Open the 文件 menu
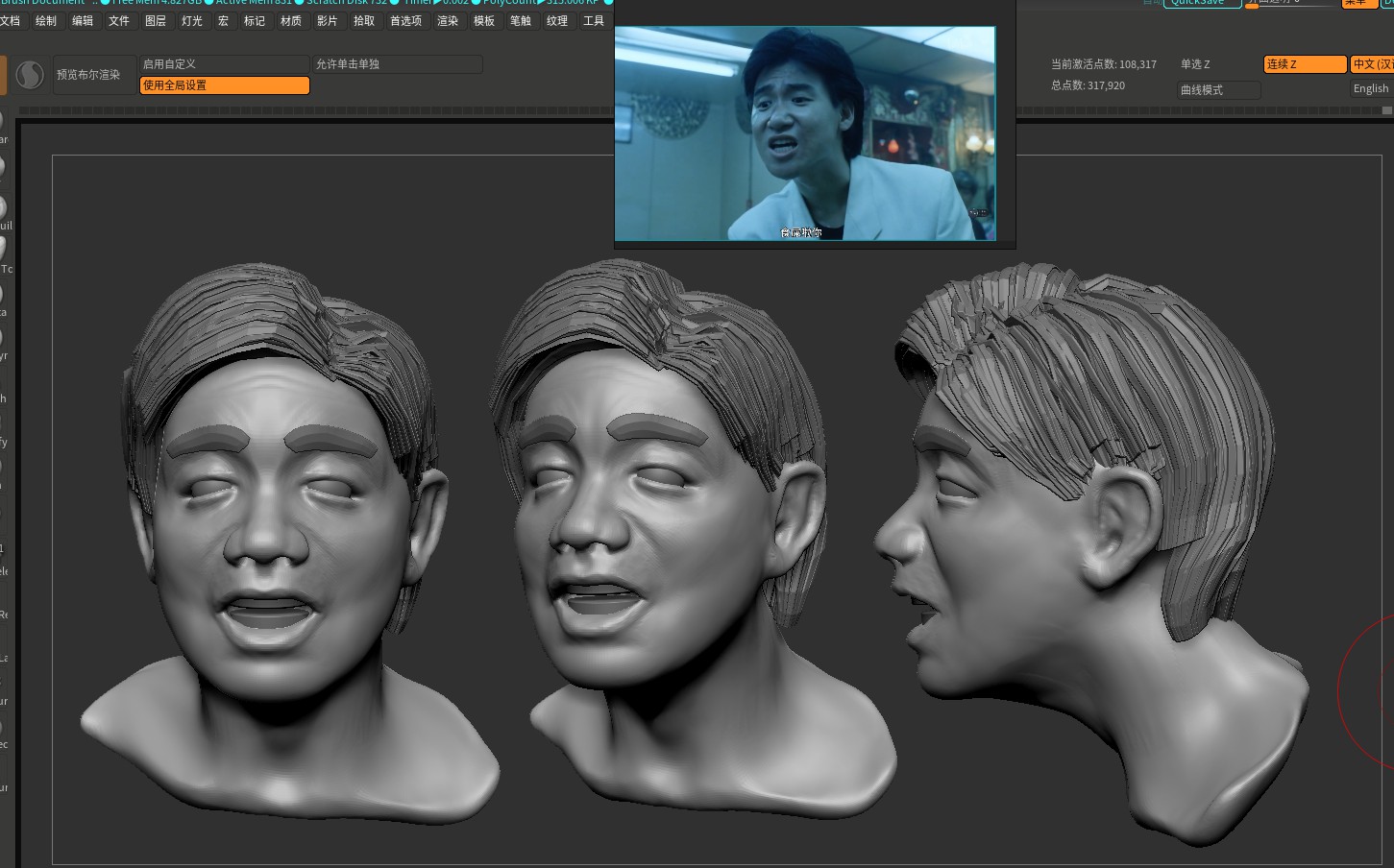This screenshot has width=1394, height=868. point(119,20)
